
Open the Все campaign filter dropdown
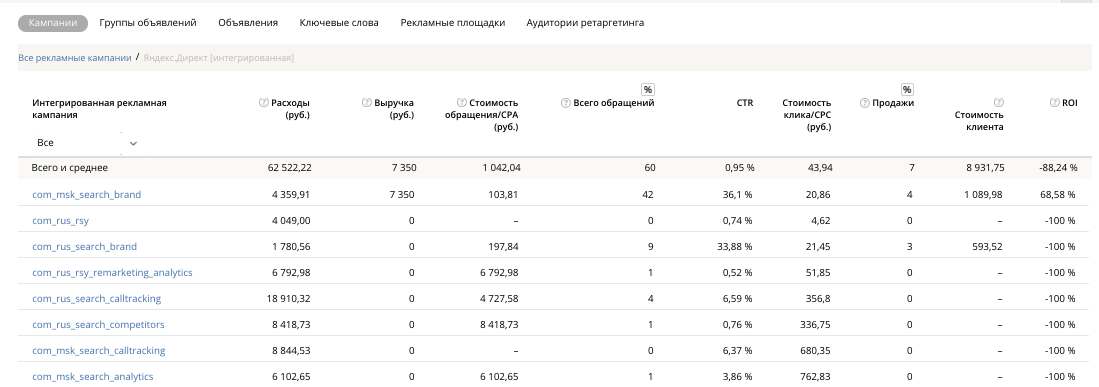coord(86,143)
